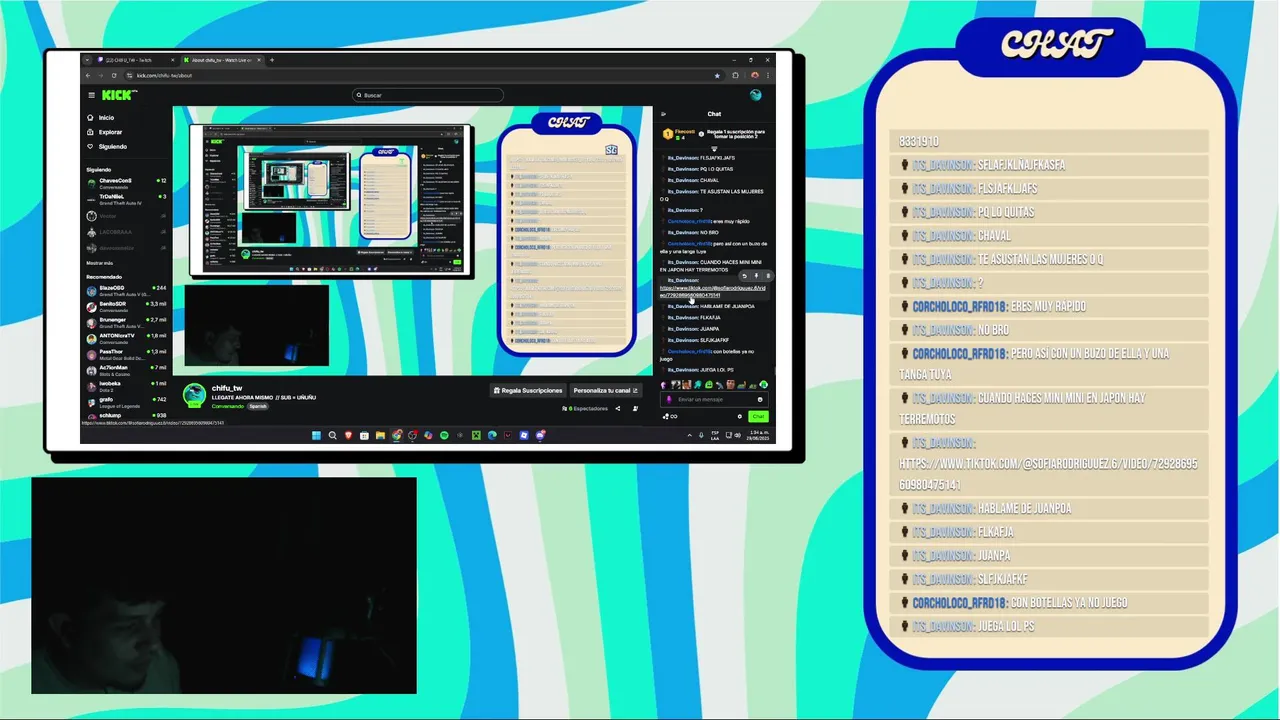Click the Regala Suscripciones button
1280x720 pixels.
click(528, 390)
